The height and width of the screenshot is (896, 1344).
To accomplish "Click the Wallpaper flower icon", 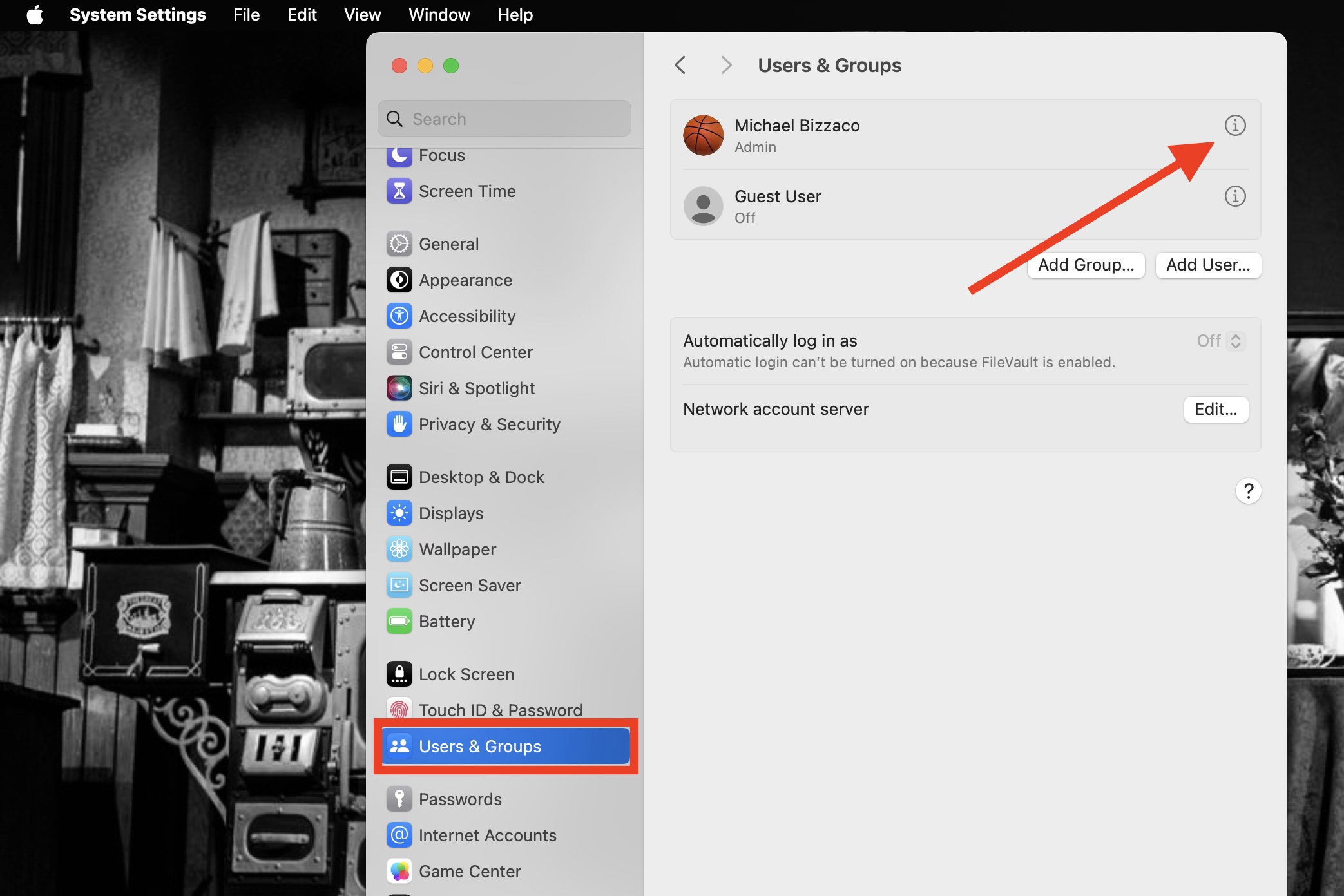I will (399, 549).
